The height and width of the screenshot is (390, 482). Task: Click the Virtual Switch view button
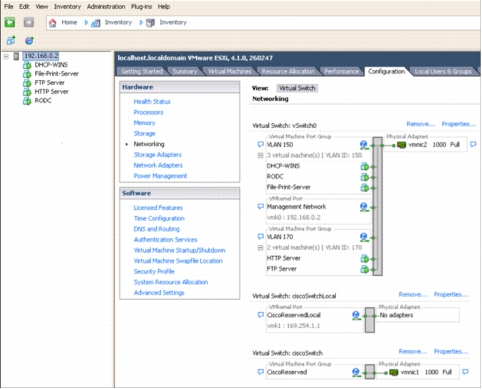click(297, 88)
